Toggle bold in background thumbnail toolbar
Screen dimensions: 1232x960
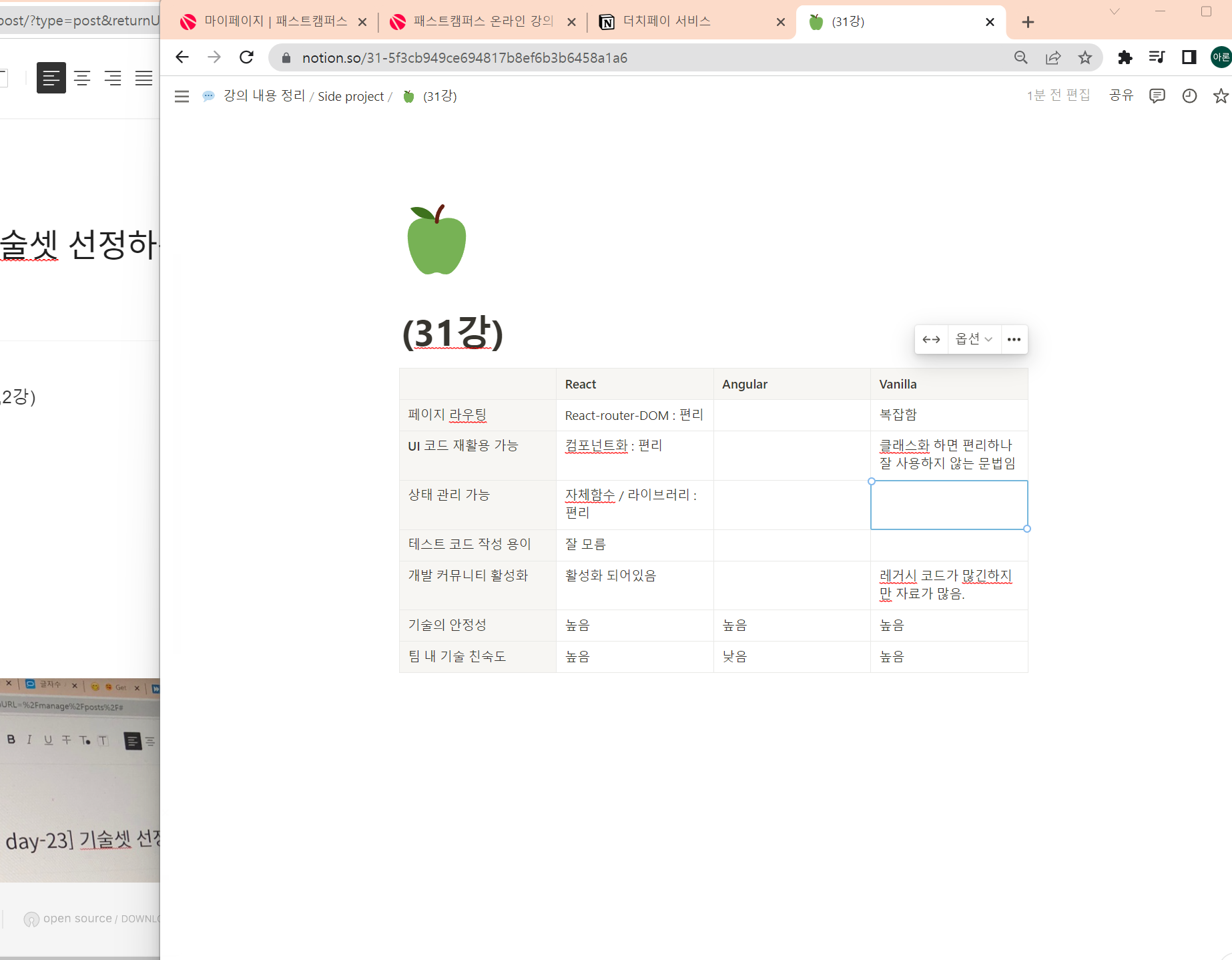11,740
